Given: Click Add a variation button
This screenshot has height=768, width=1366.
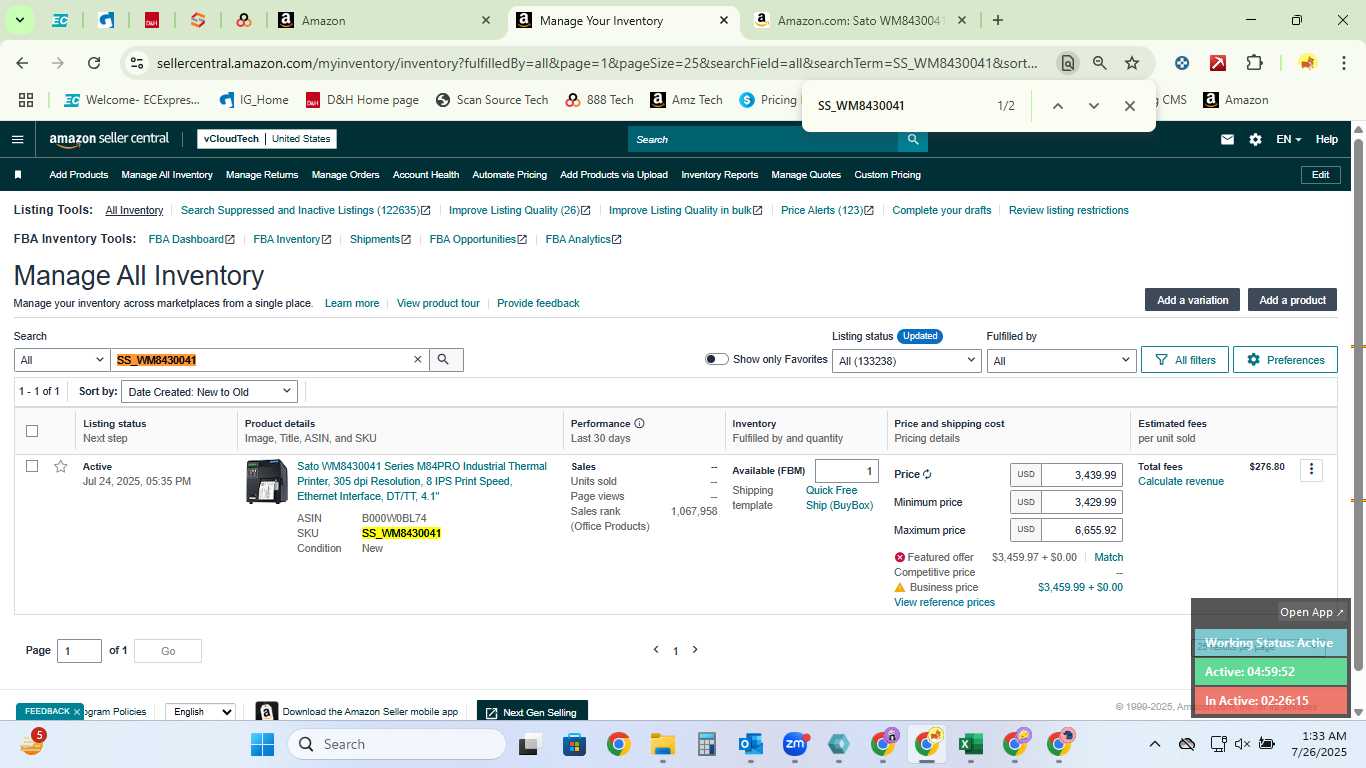Looking at the screenshot, I should tap(1192, 300).
